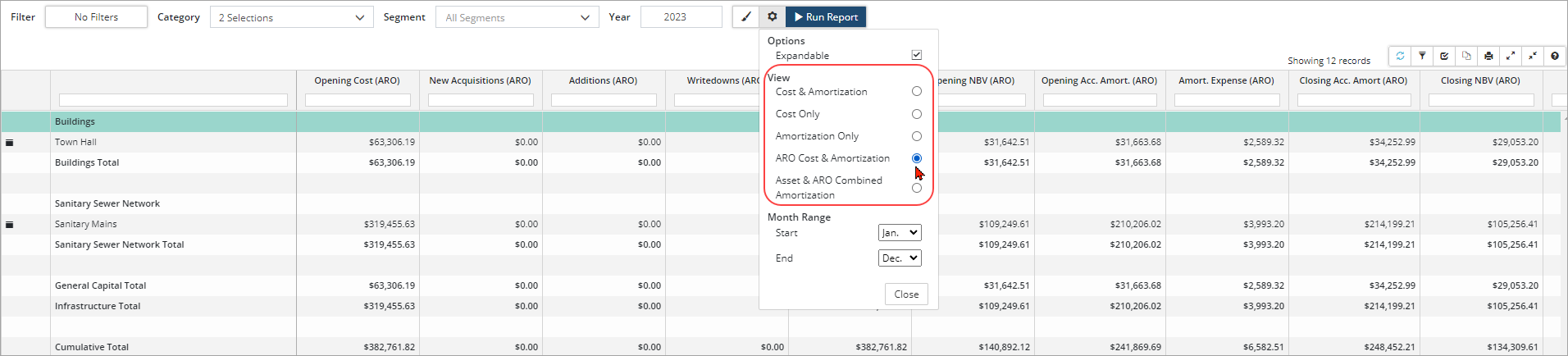Open the Category selections dropdown

pyautogui.click(x=291, y=17)
